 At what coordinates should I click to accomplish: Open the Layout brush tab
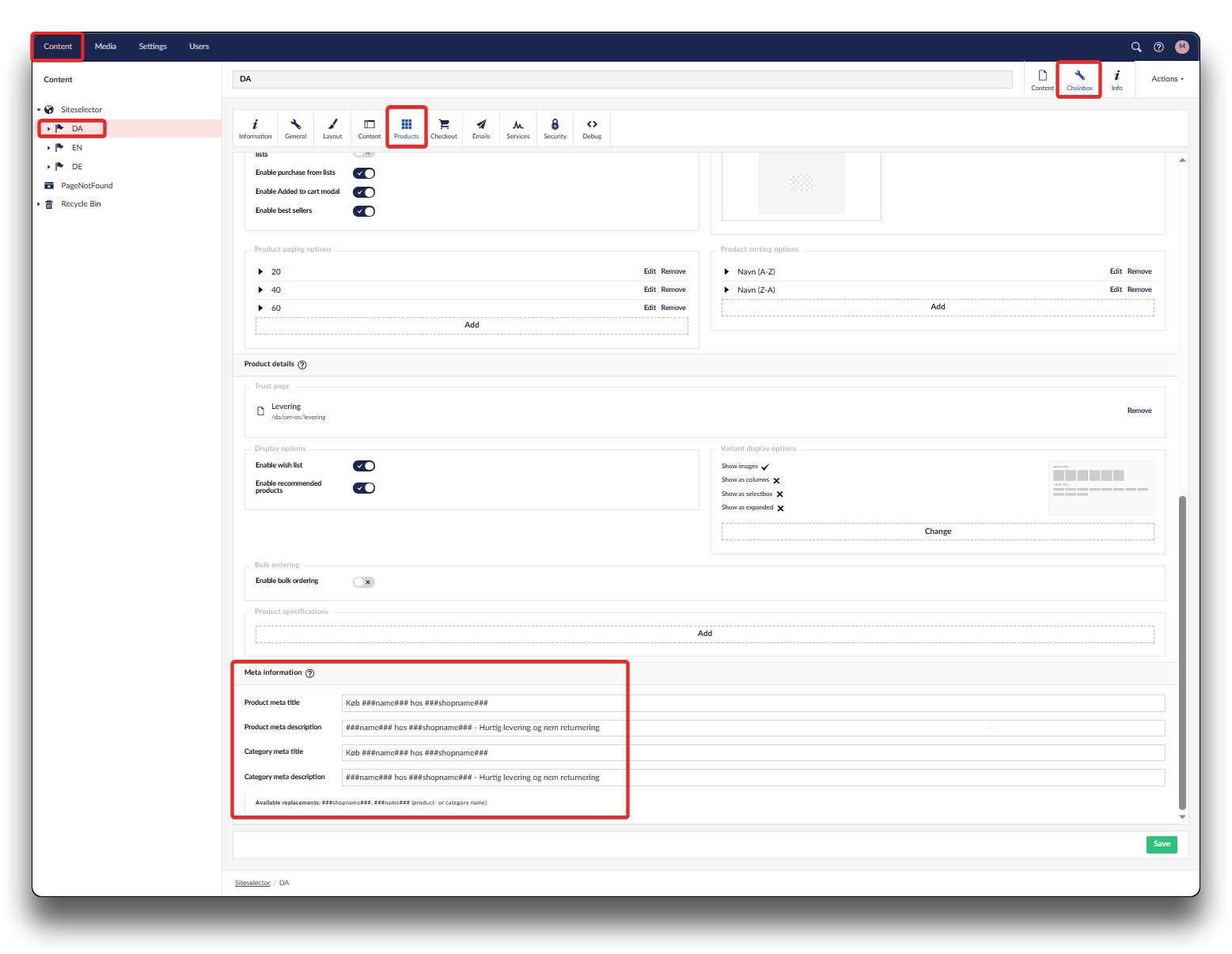tap(332, 128)
